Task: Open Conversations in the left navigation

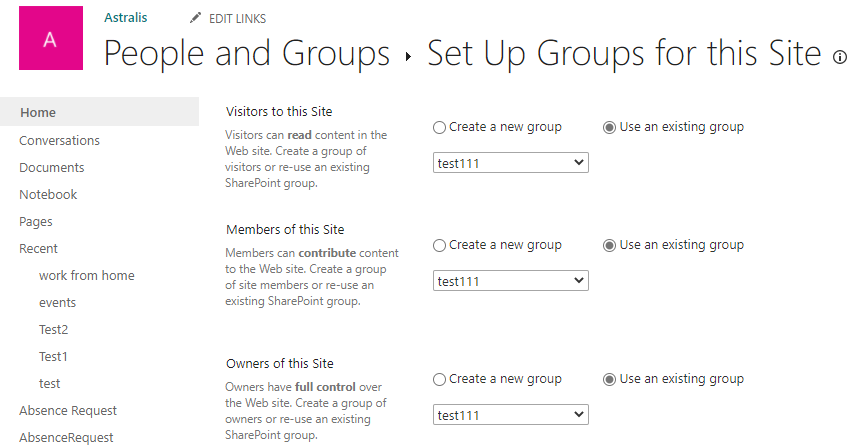Action: pyautogui.click(x=60, y=141)
